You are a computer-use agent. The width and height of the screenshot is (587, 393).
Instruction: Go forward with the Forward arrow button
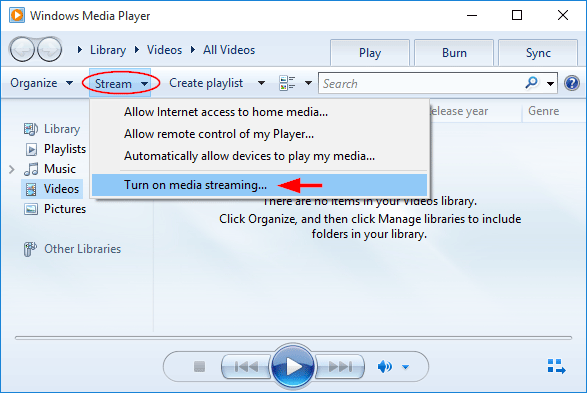pos(49,49)
